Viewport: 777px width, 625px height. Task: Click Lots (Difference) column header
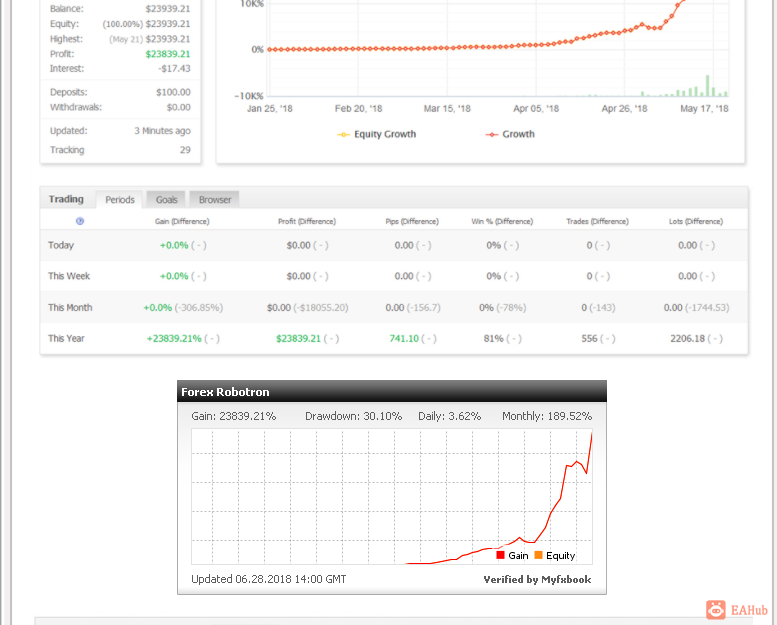696,222
